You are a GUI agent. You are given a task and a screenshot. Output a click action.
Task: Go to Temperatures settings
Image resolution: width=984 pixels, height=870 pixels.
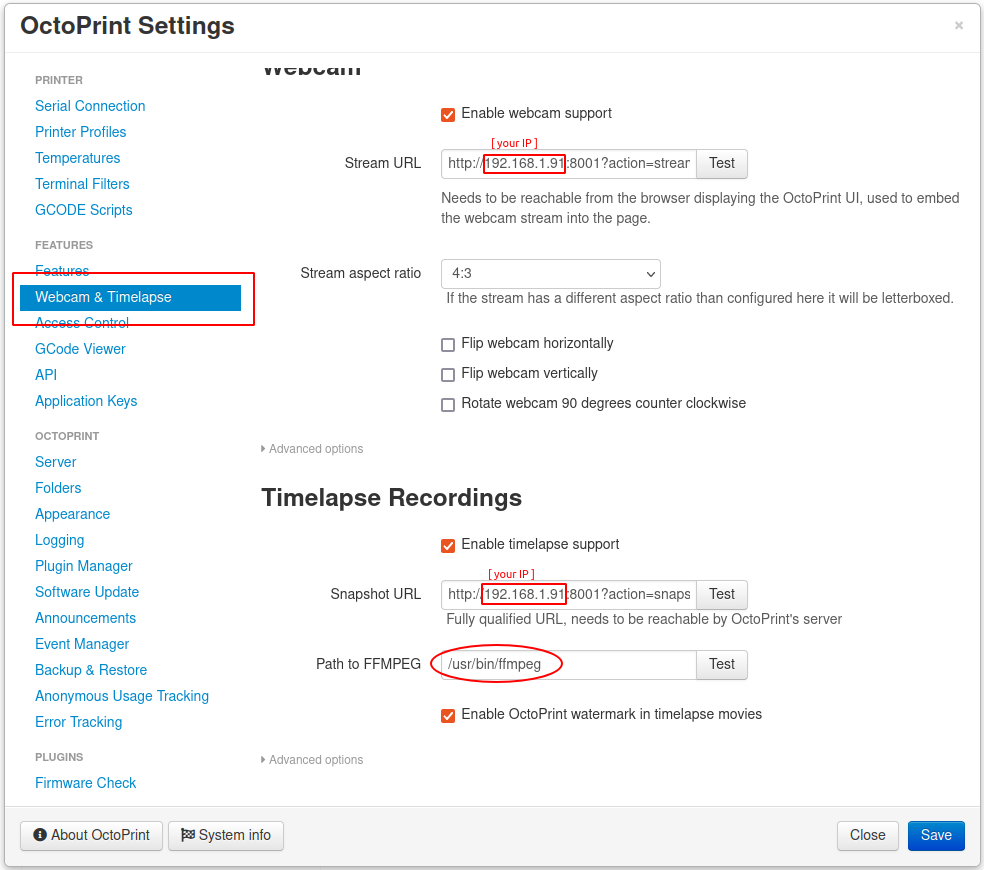77,158
